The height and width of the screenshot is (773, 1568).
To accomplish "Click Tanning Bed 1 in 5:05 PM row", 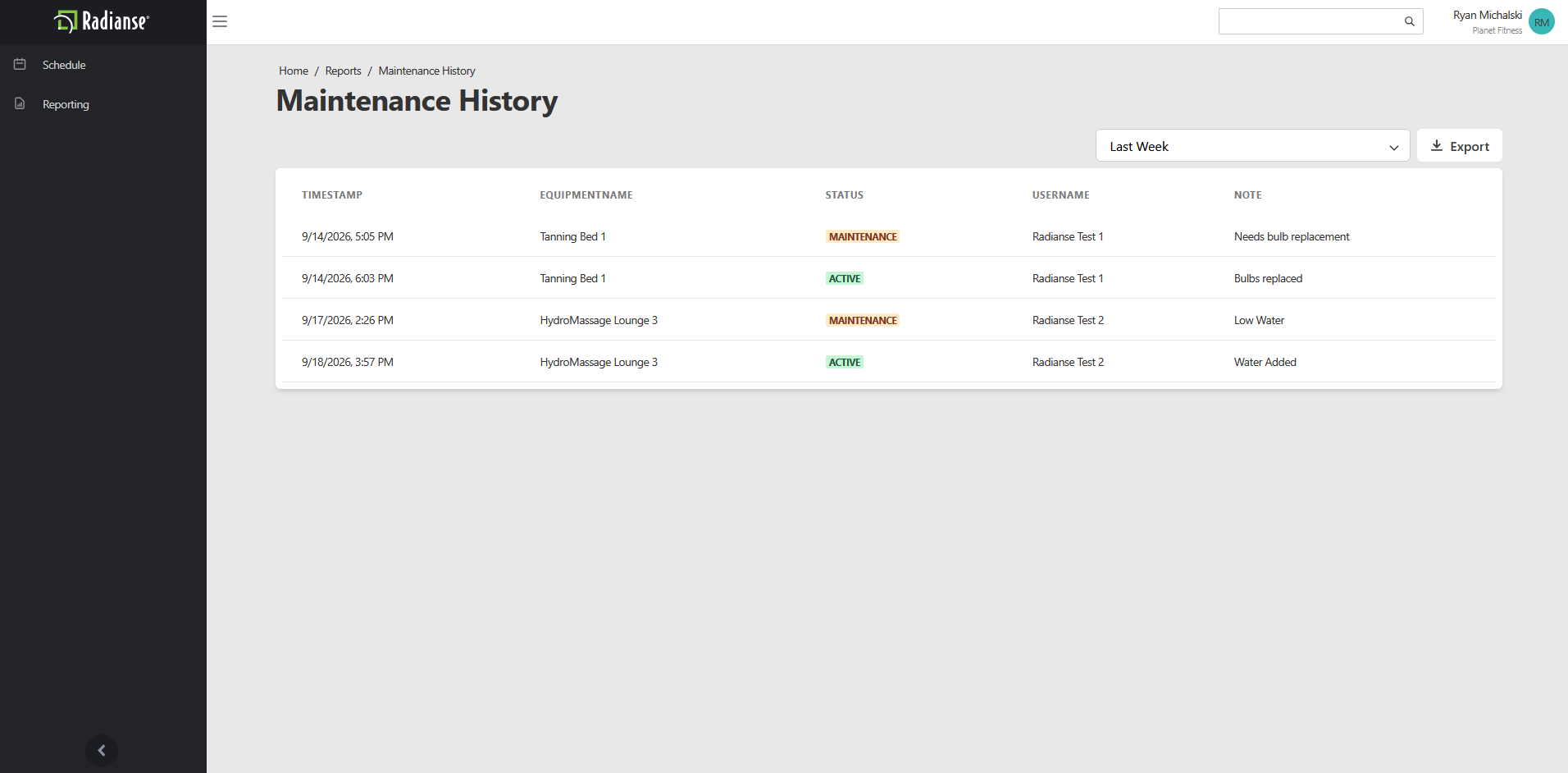I will [572, 236].
